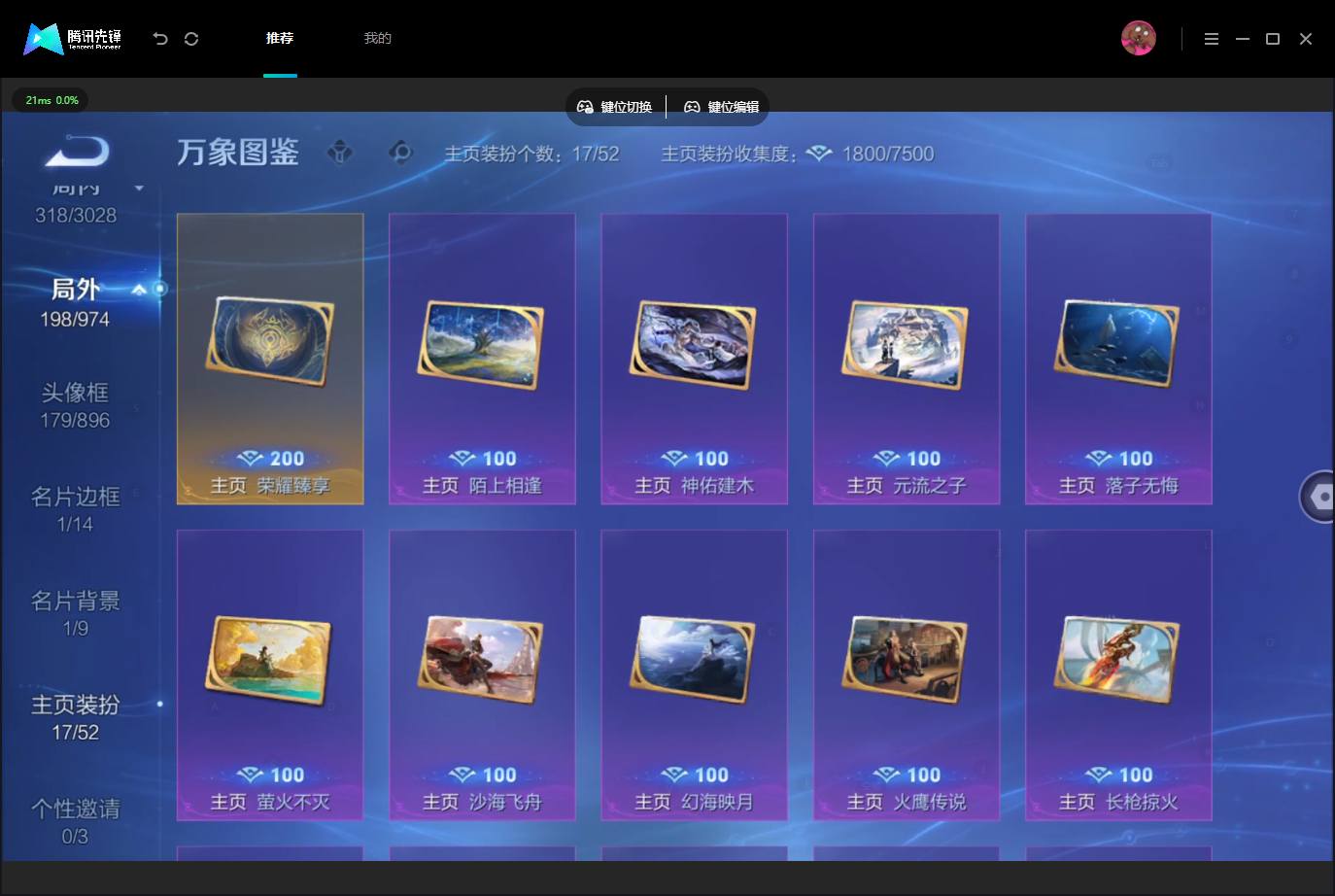
Task: Click the diamond icon by 1800/7500
Action: pos(819,154)
